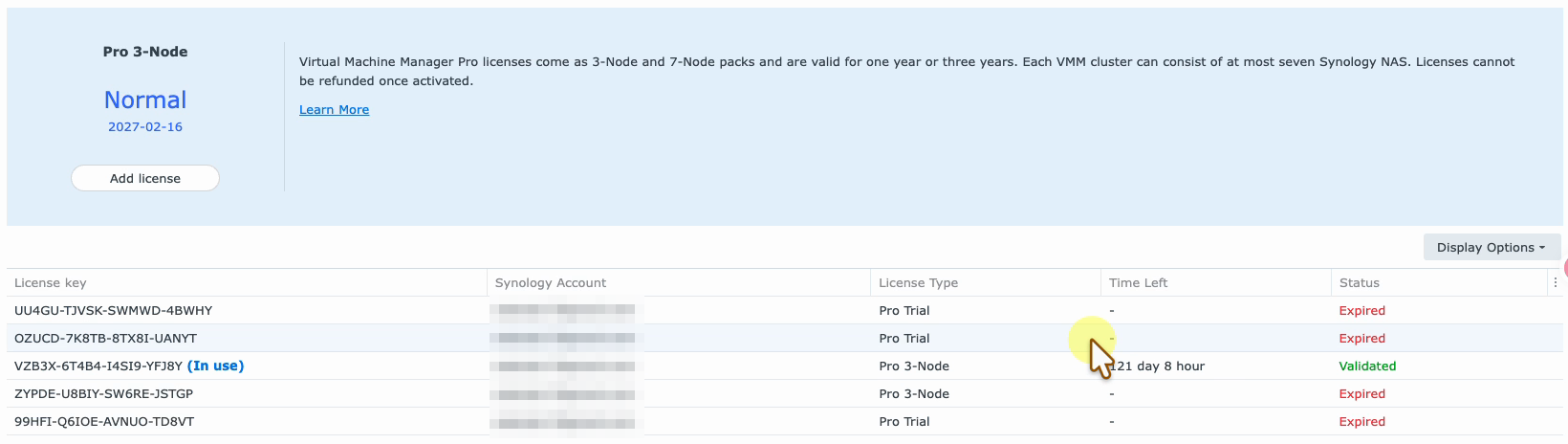Click Expired status in ZYPDE row
The image size is (1568, 444).
click(1361, 394)
